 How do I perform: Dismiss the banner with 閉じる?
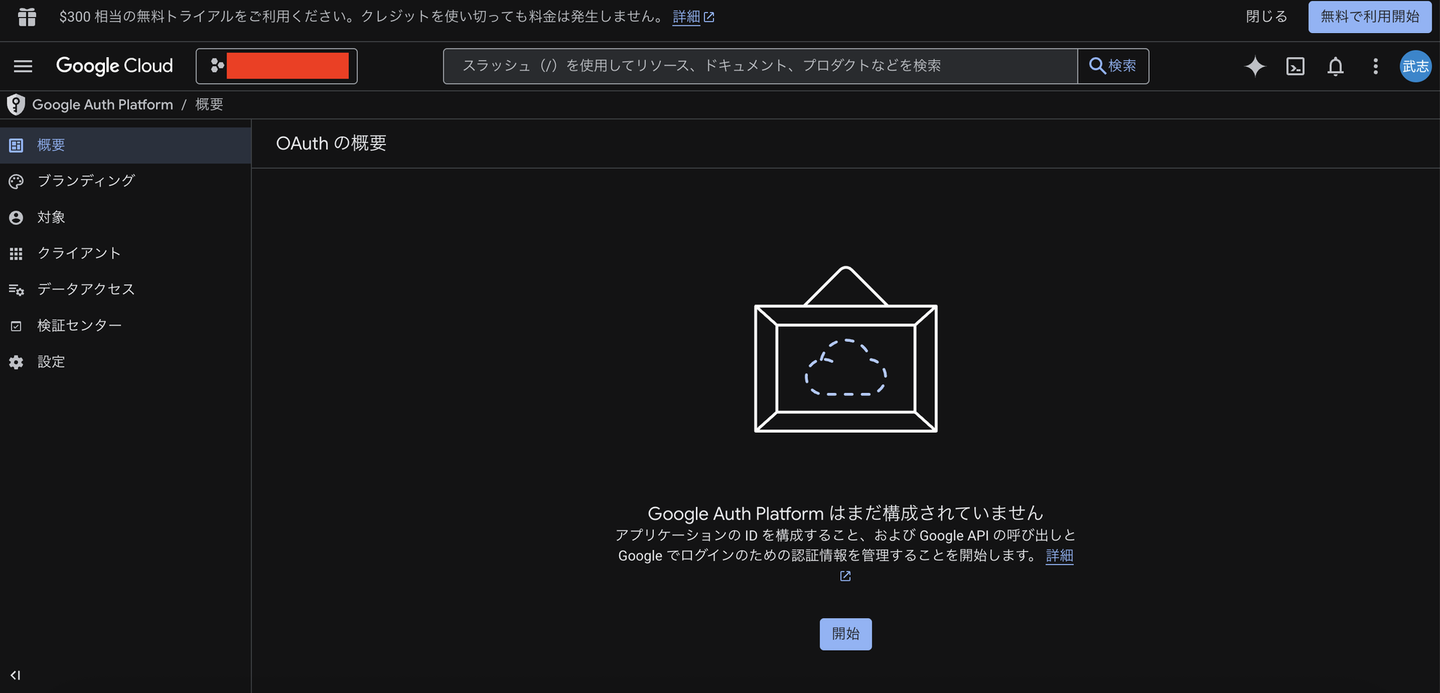(x=1267, y=17)
